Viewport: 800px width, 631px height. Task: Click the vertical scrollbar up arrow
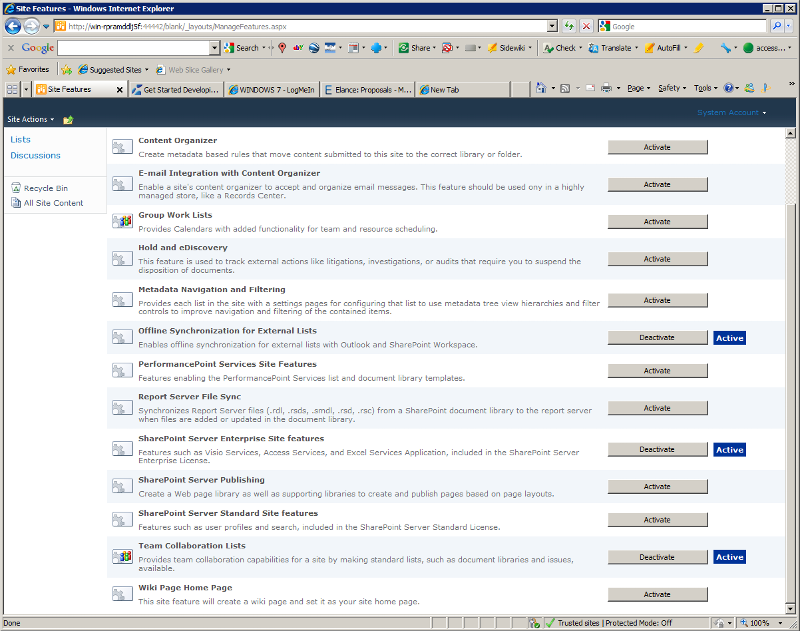(790, 133)
